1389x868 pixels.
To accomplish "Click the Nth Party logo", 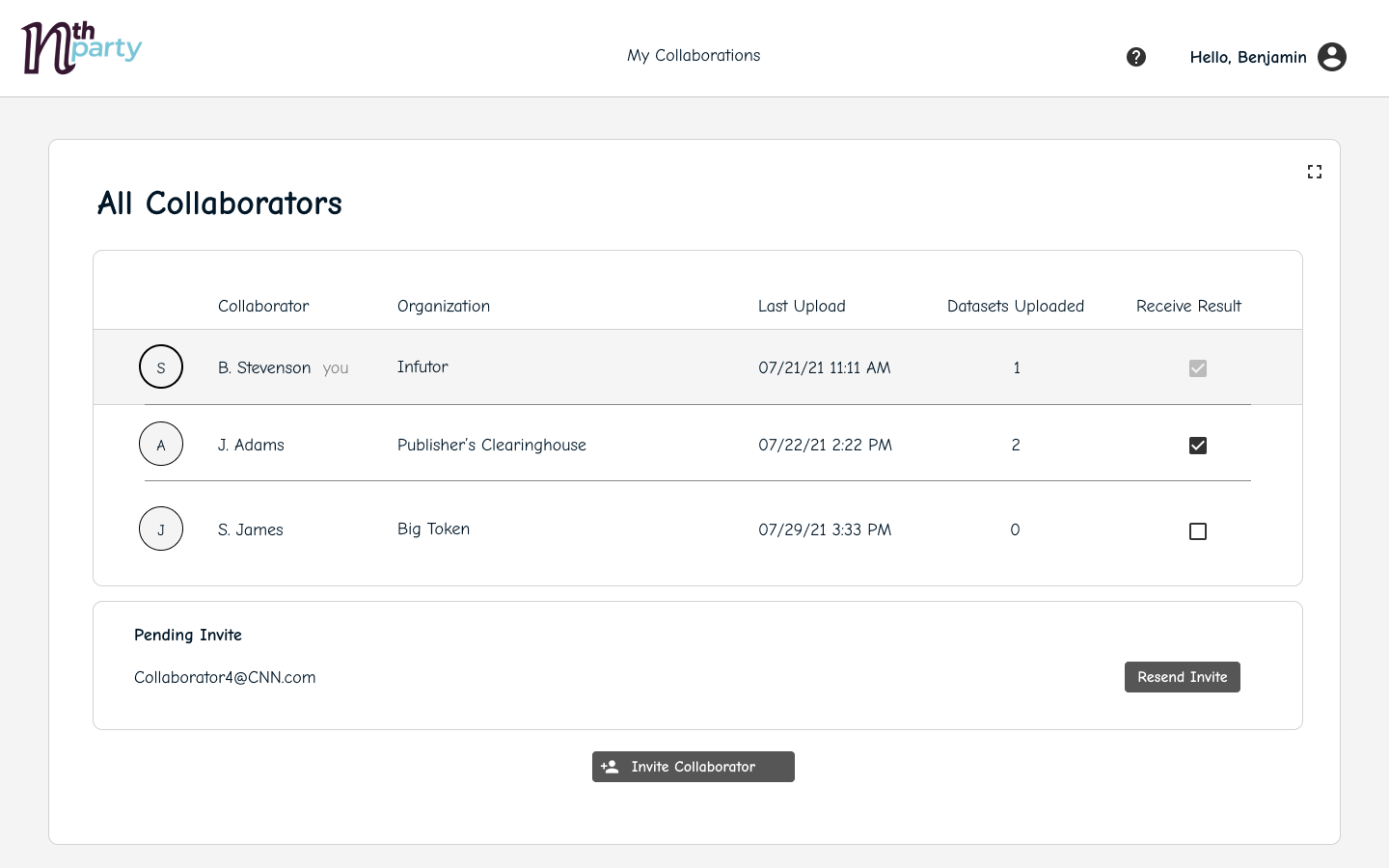I will tap(82, 48).
